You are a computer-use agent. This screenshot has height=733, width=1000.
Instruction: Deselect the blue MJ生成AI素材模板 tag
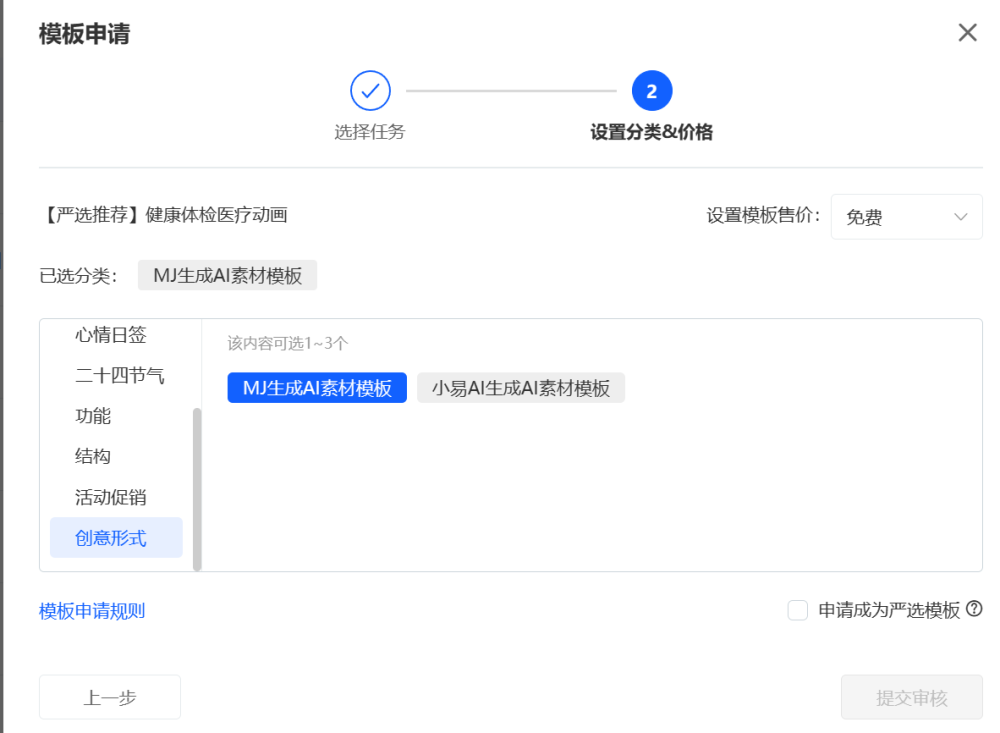tap(317, 388)
